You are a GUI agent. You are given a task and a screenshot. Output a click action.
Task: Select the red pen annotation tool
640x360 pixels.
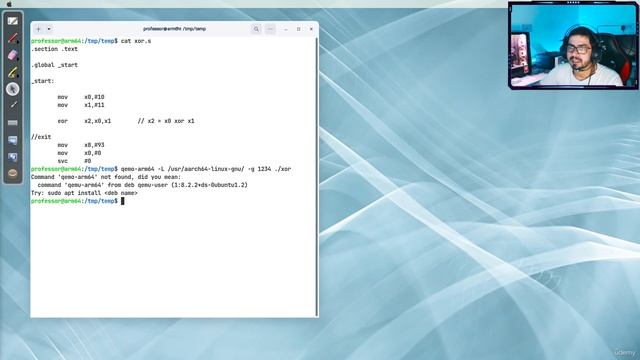click(x=13, y=38)
